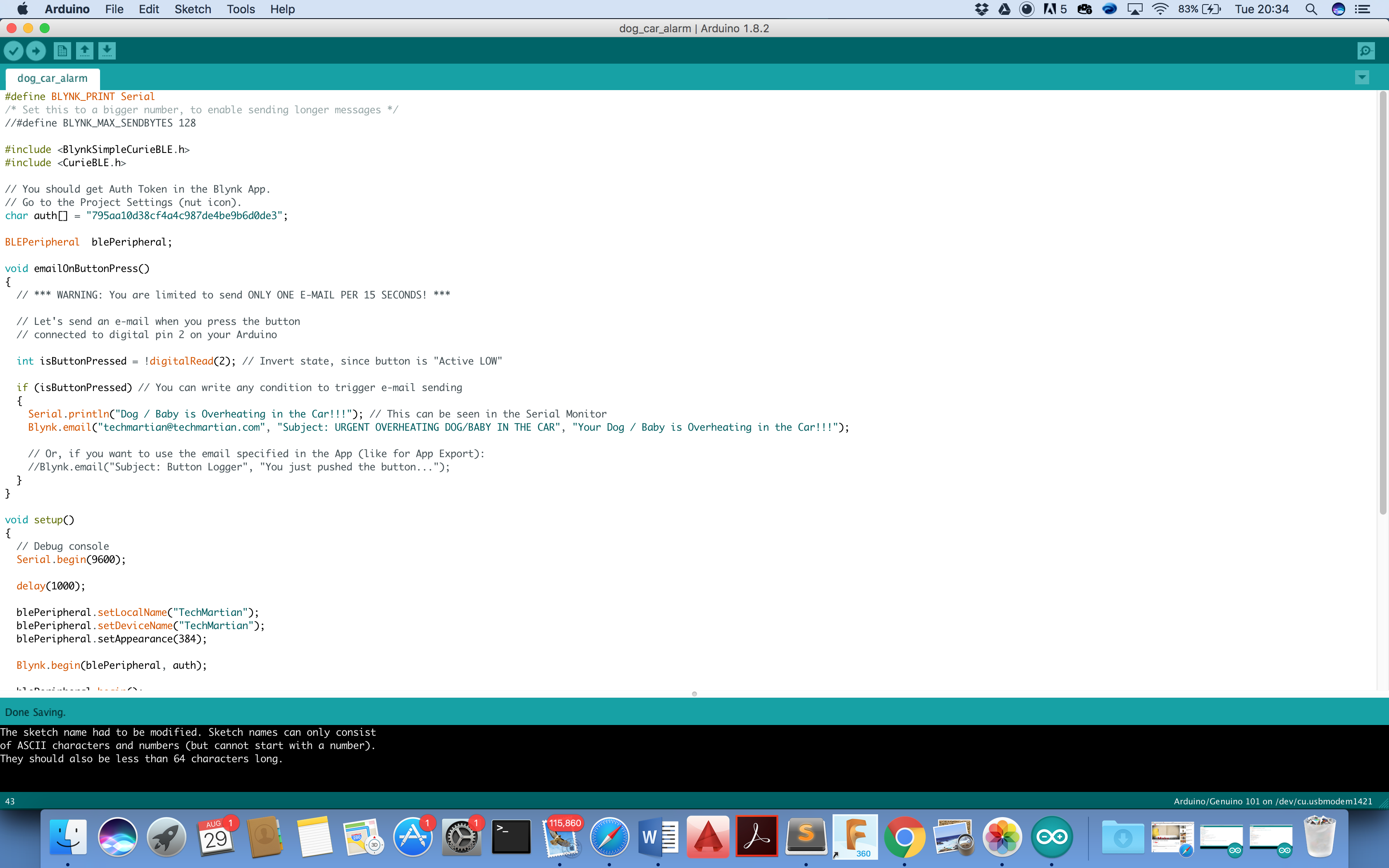Viewport: 1389px width, 868px height.
Task: Open the Downloads folder in Dock
Action: tap(1123, 838)
